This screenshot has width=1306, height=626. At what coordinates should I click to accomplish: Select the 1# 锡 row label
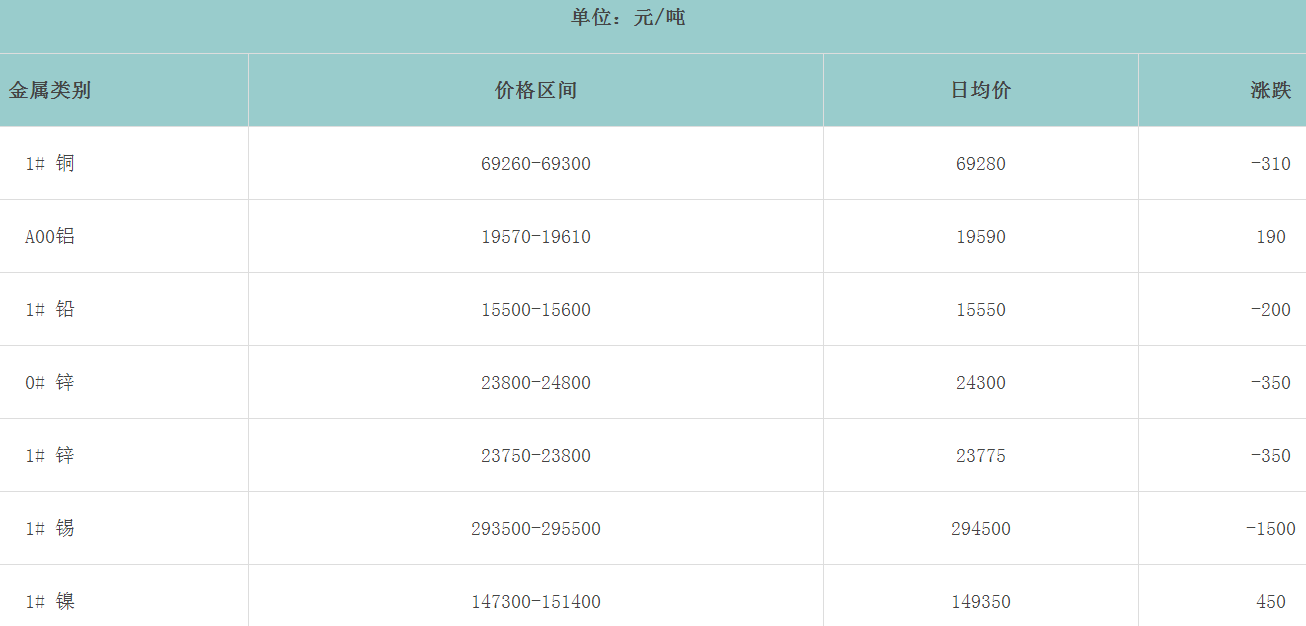point(50,528)
